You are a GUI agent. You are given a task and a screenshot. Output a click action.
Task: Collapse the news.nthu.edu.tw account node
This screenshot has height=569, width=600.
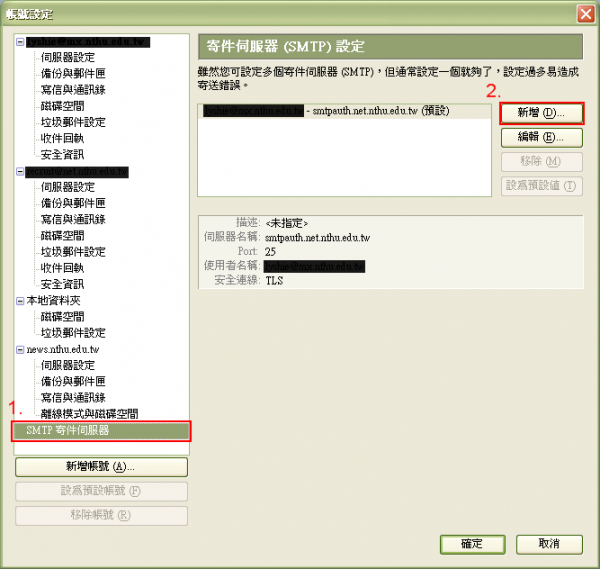(x=21, y=350)
